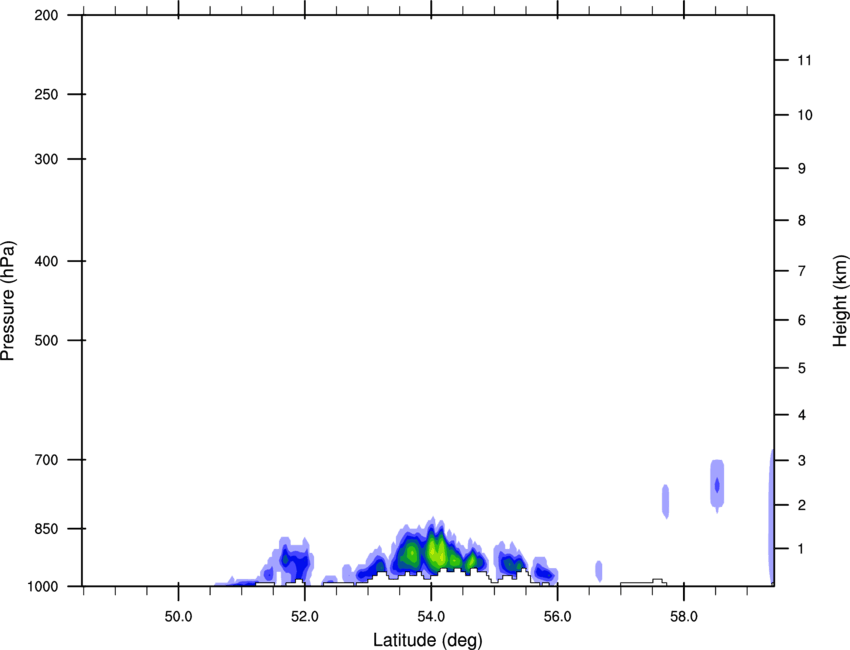
Task: Select the 200 pressure tick label
Action: tap(47, 15)
